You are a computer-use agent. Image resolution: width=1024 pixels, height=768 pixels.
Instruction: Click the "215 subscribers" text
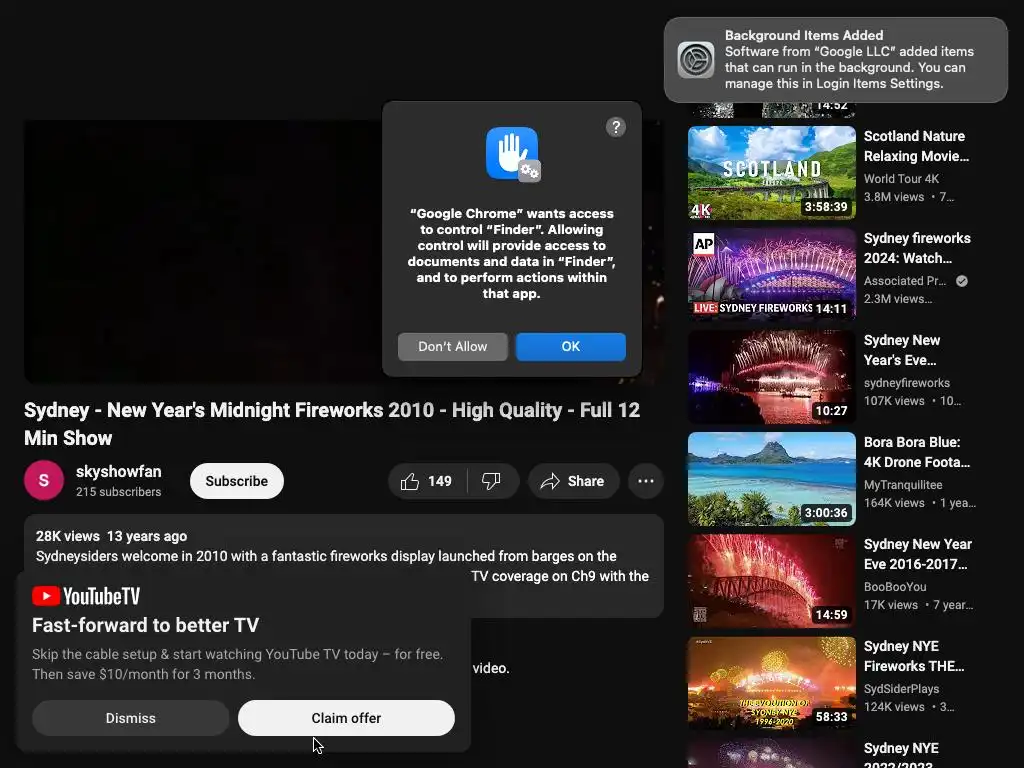118,492
